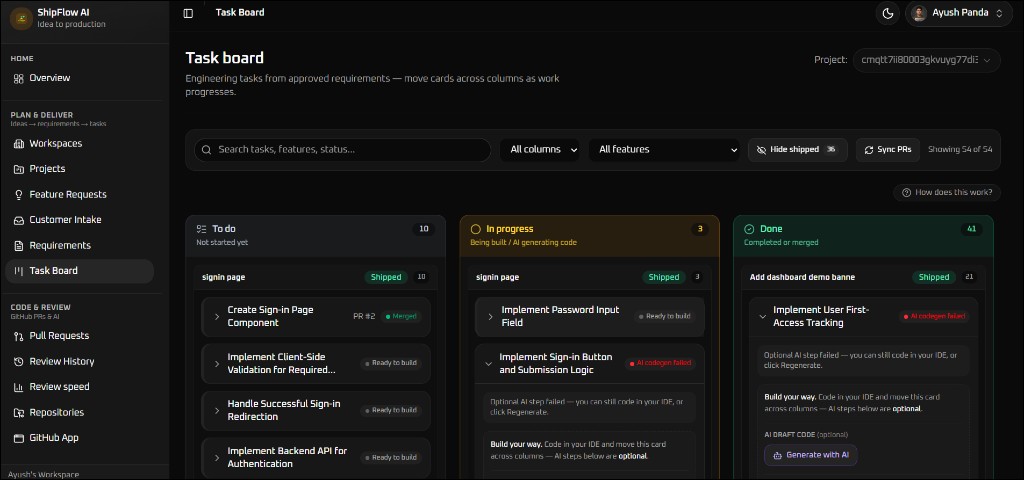Click the To do column checklist icon
1024x480 pixels.
(201, 229)
